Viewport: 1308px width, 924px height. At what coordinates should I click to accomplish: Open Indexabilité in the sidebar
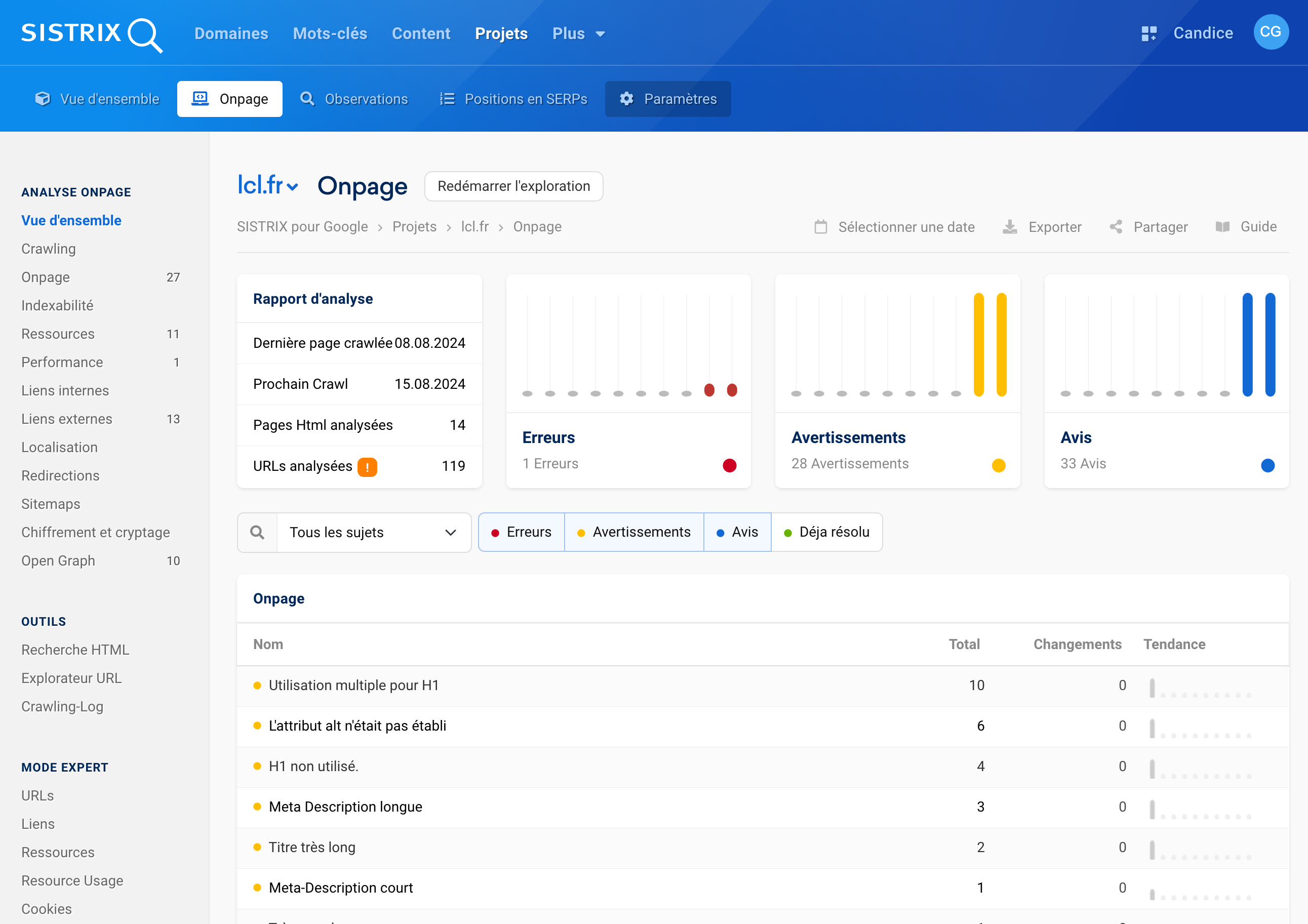click(57, 305)
